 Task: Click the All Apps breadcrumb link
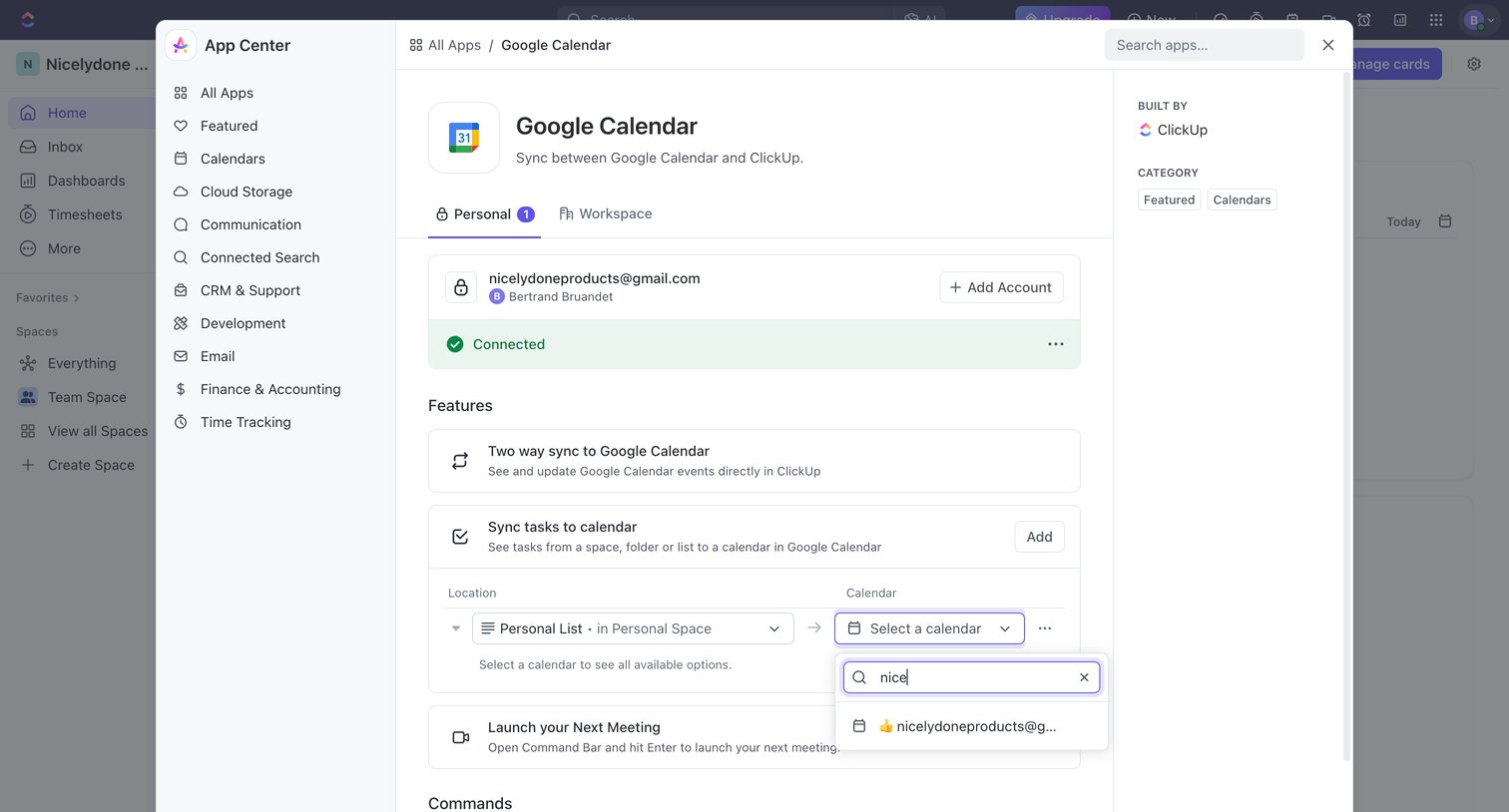pyautogui.click(x=445, y=45)
